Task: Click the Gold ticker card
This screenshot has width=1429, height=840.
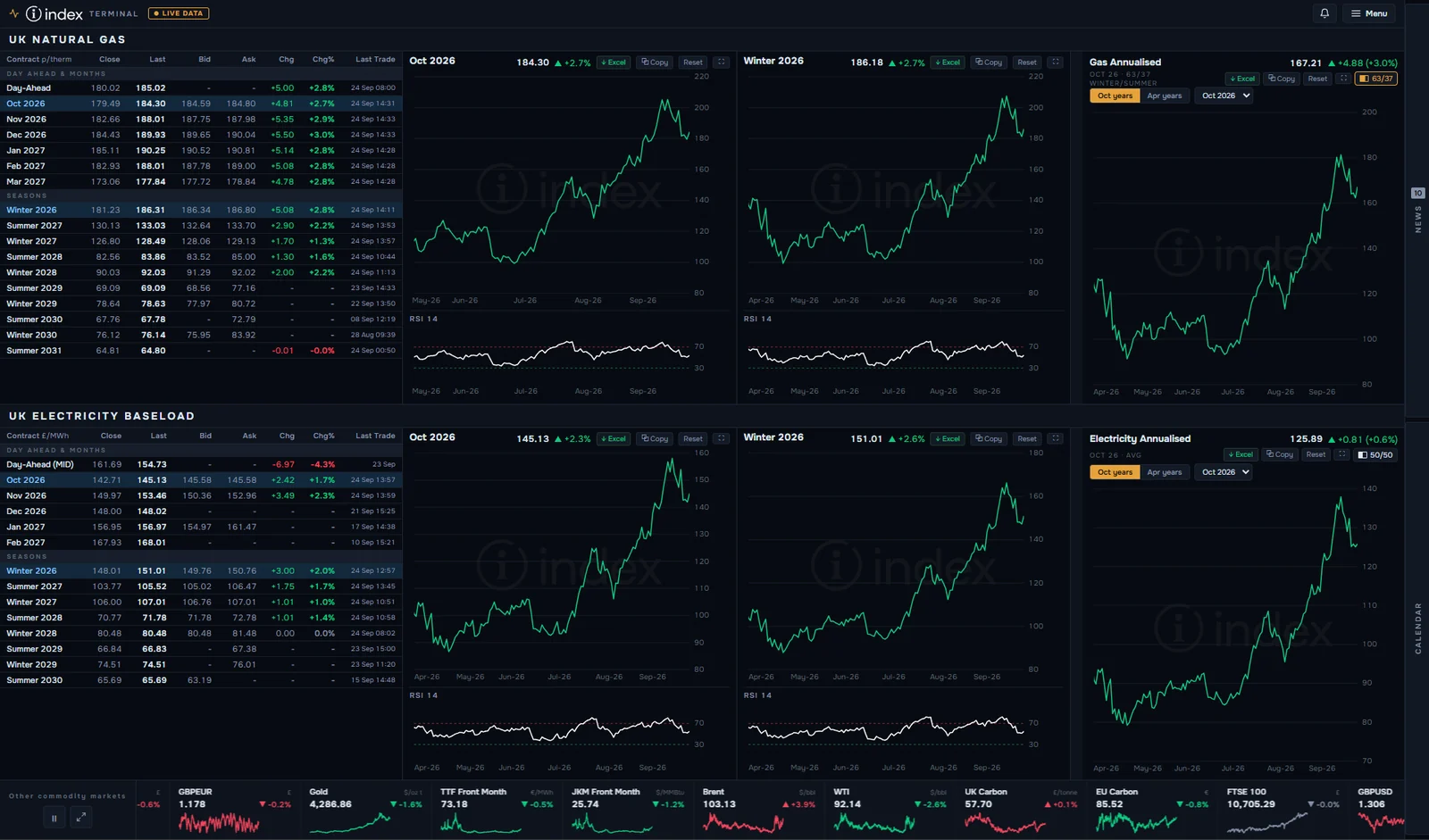Action: [x=366, y=811]
